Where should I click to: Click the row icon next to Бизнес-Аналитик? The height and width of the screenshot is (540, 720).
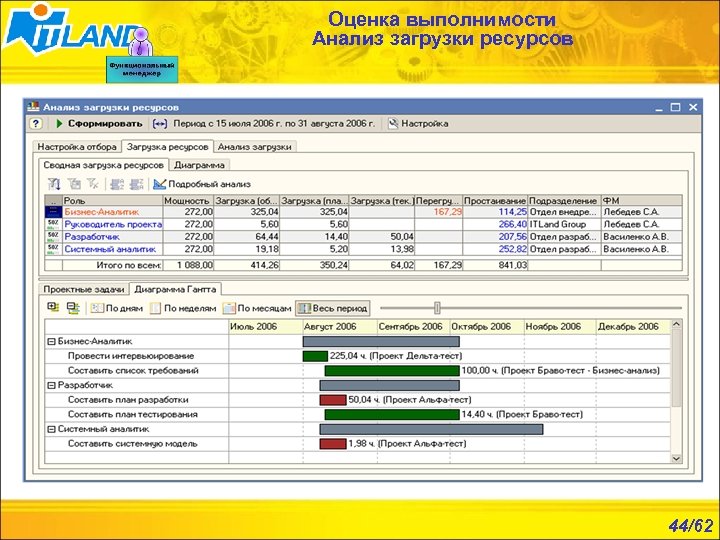(53, 212)
